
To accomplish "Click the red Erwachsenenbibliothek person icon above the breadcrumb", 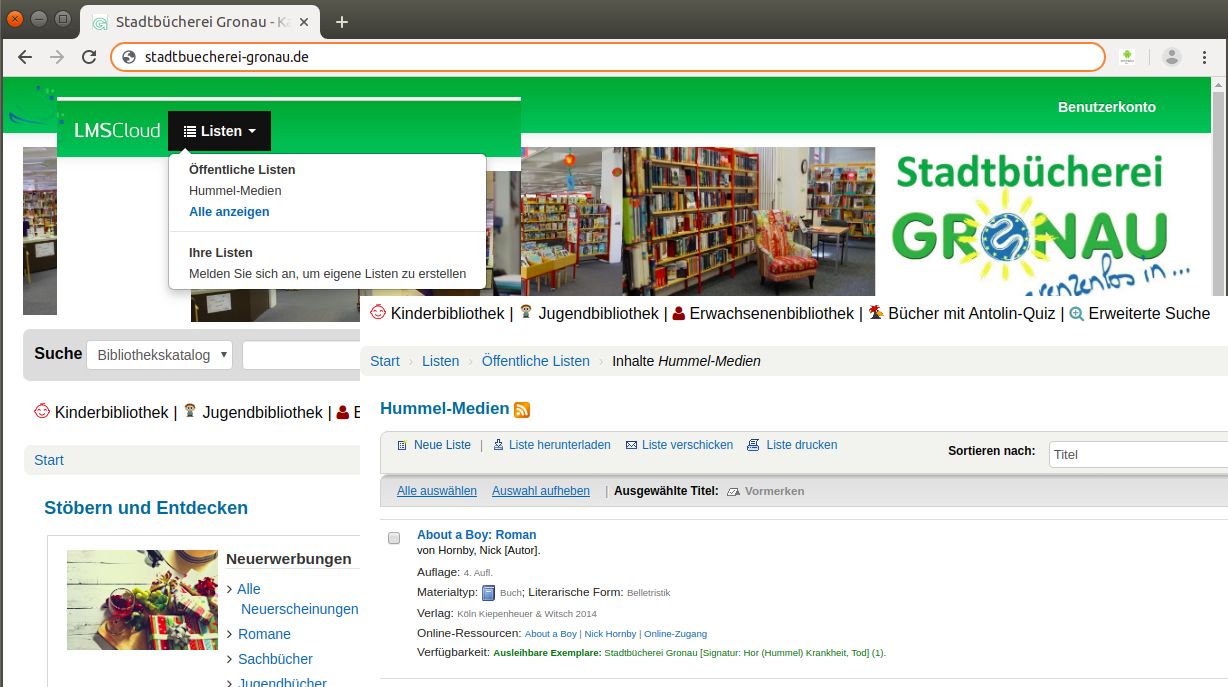I will tap(679, 314).
